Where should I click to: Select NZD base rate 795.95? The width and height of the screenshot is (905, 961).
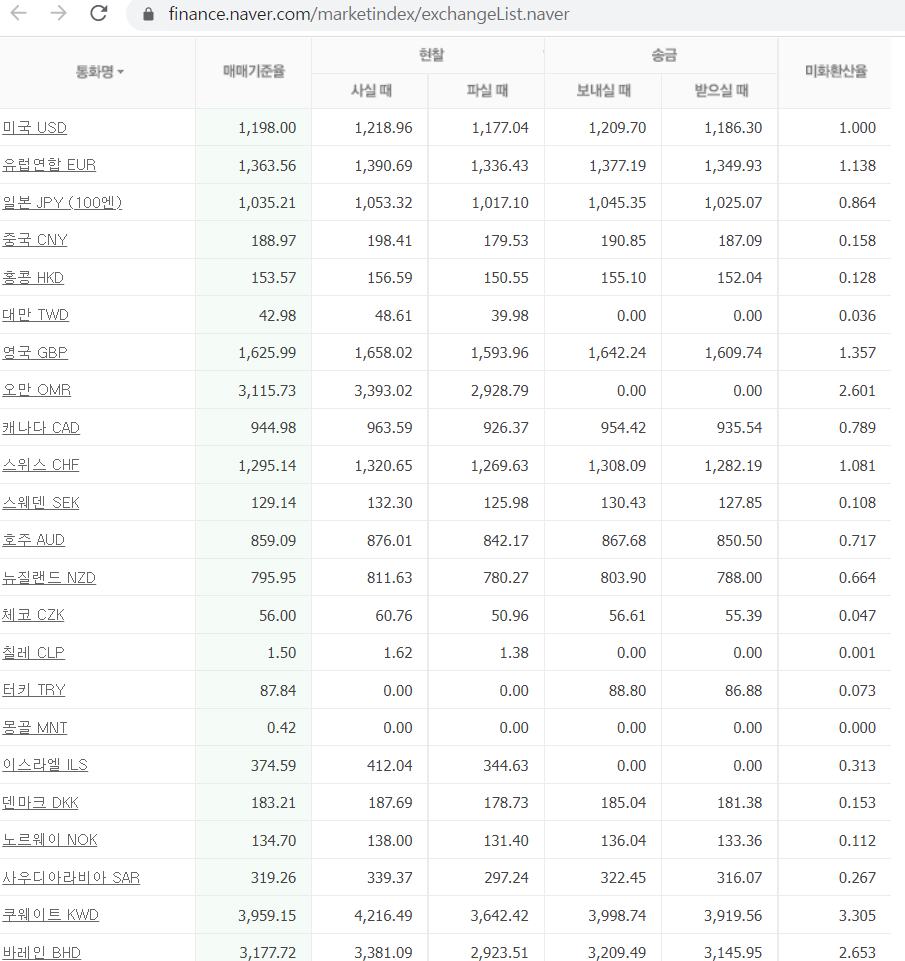tap(273, 577)
